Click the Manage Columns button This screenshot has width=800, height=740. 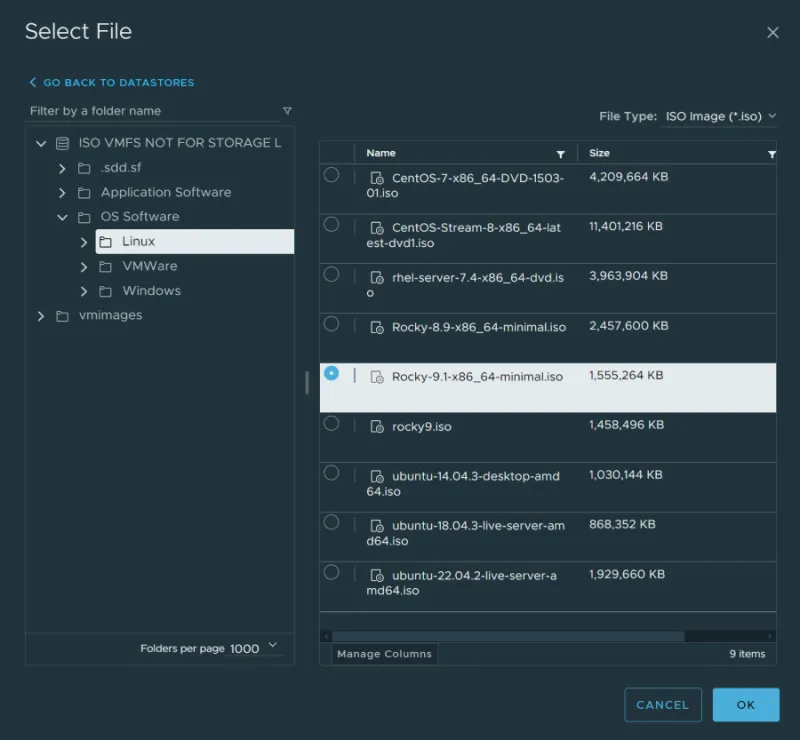point(384,654)
